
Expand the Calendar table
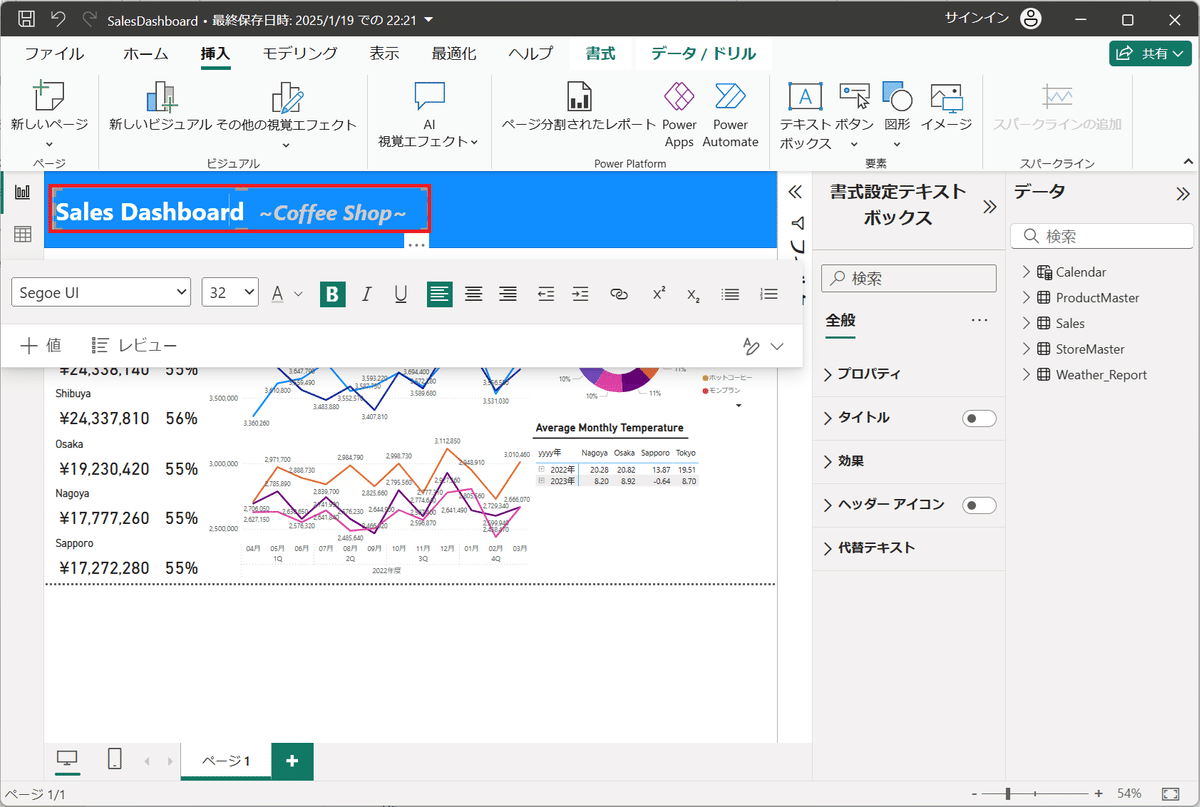click(1027, 272)
